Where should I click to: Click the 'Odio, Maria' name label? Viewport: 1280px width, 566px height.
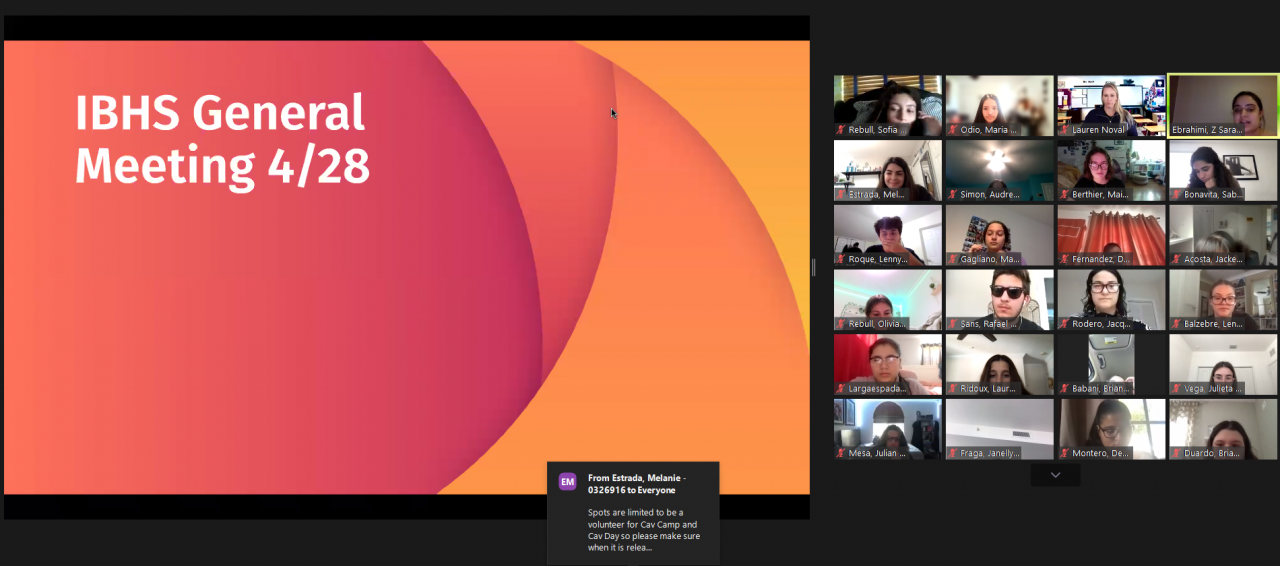tap(988, 130)
